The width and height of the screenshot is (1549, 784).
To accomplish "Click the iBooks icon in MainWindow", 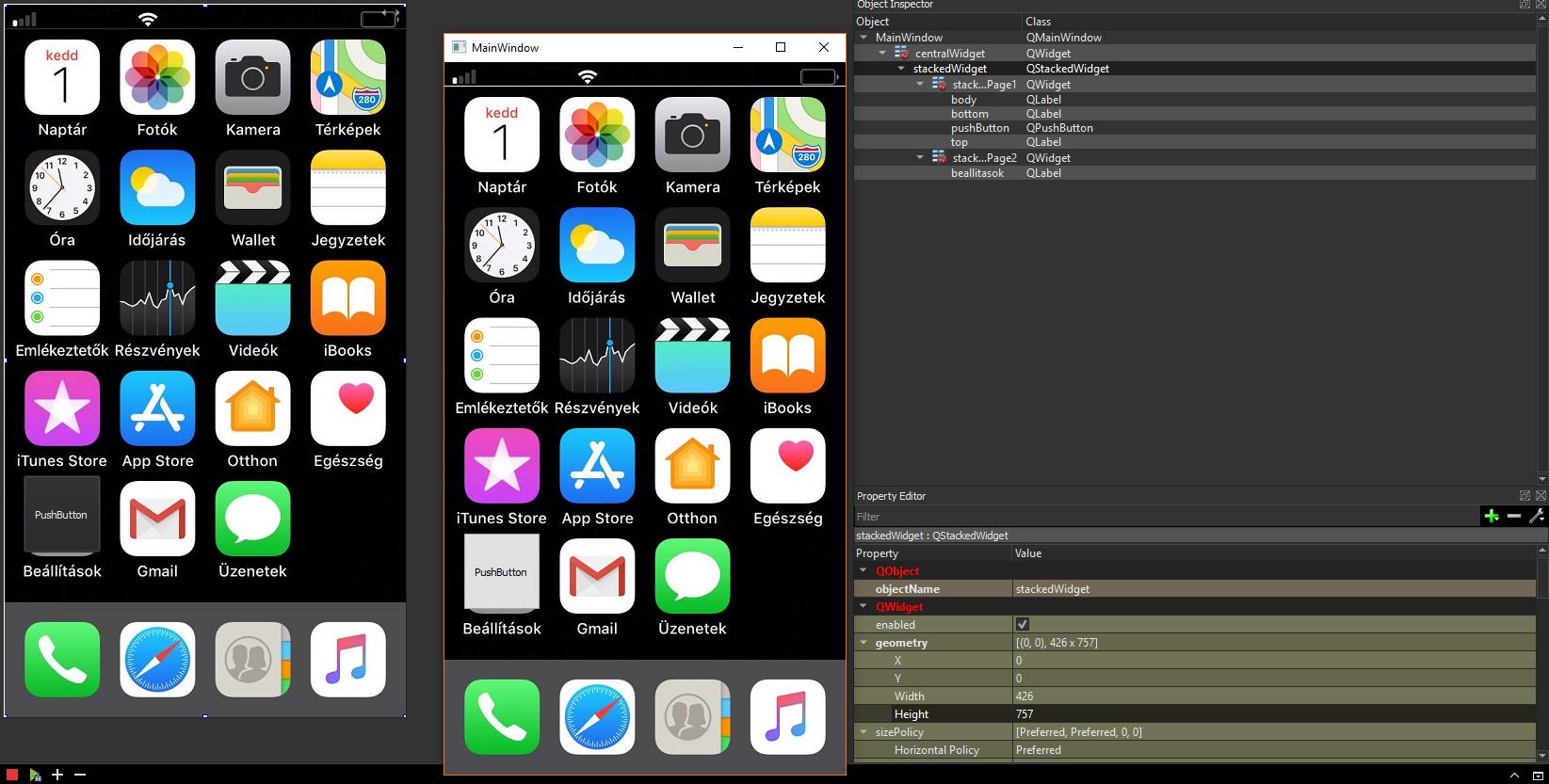I will click(788, 355).
